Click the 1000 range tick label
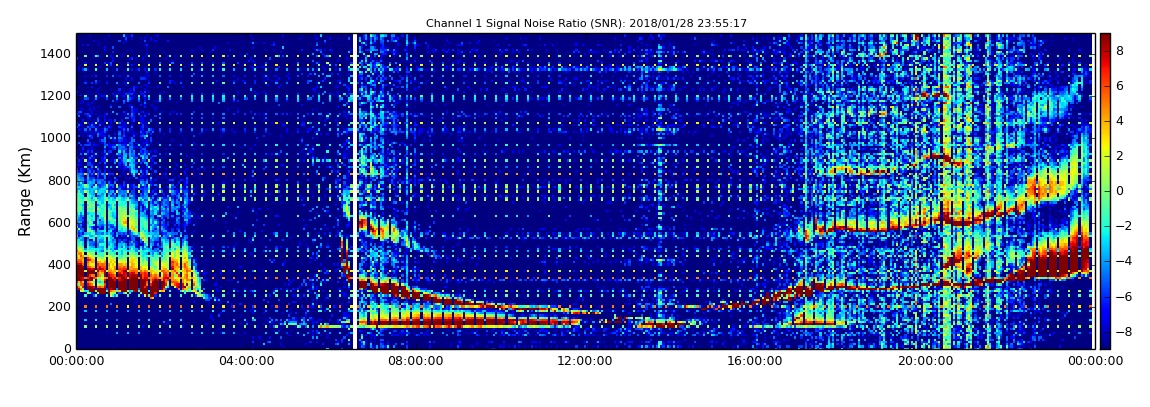1150x407 pixels. click(x=56, y=138)
